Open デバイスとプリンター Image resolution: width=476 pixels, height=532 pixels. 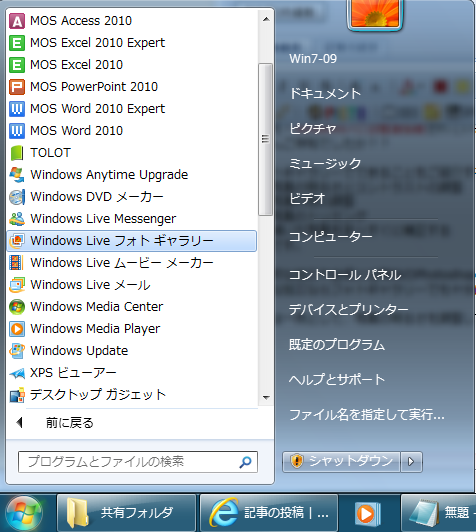348,309
